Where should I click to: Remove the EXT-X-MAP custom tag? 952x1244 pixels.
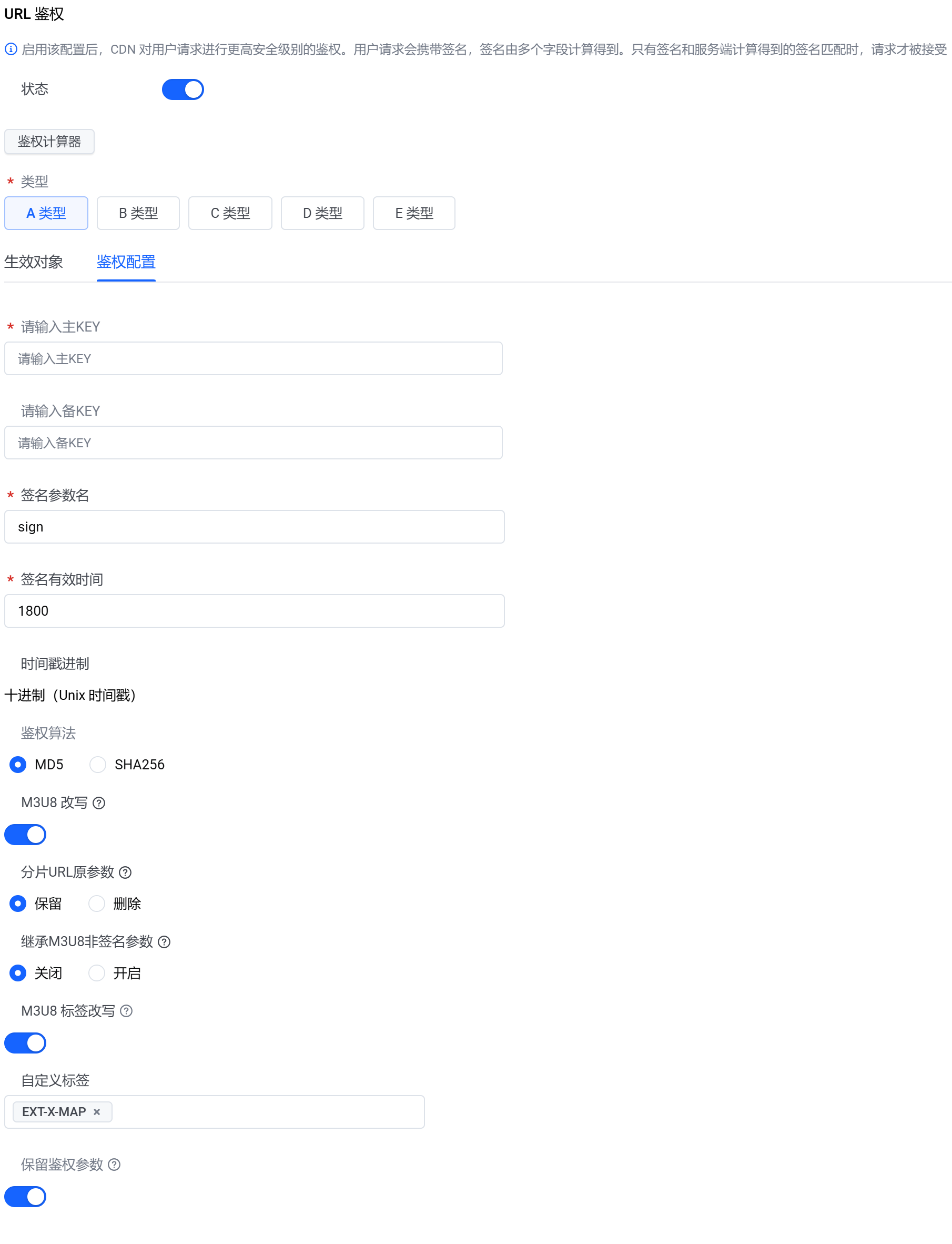point(96,1112)
